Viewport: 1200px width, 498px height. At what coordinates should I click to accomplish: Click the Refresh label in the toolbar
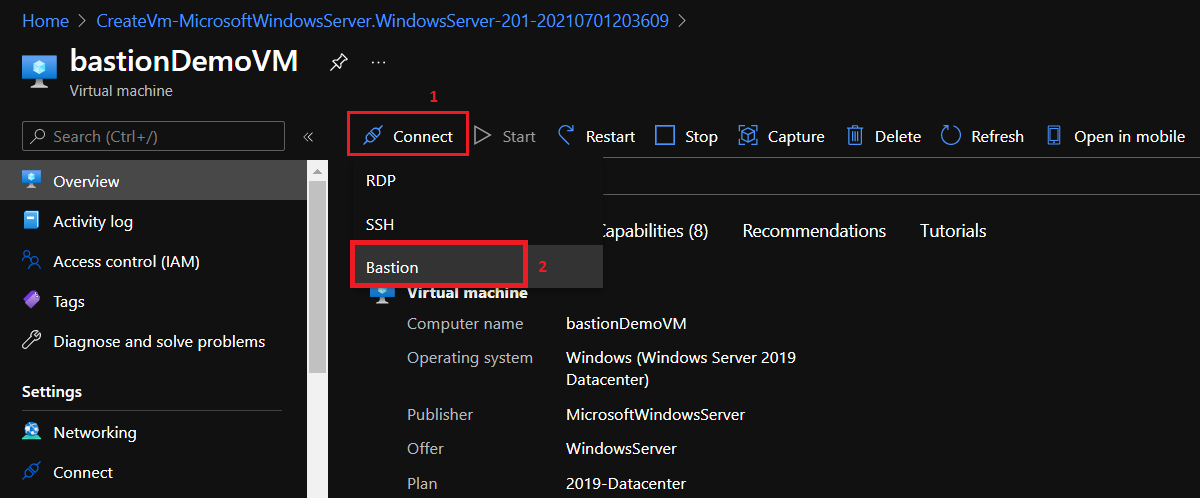point(998,137)
